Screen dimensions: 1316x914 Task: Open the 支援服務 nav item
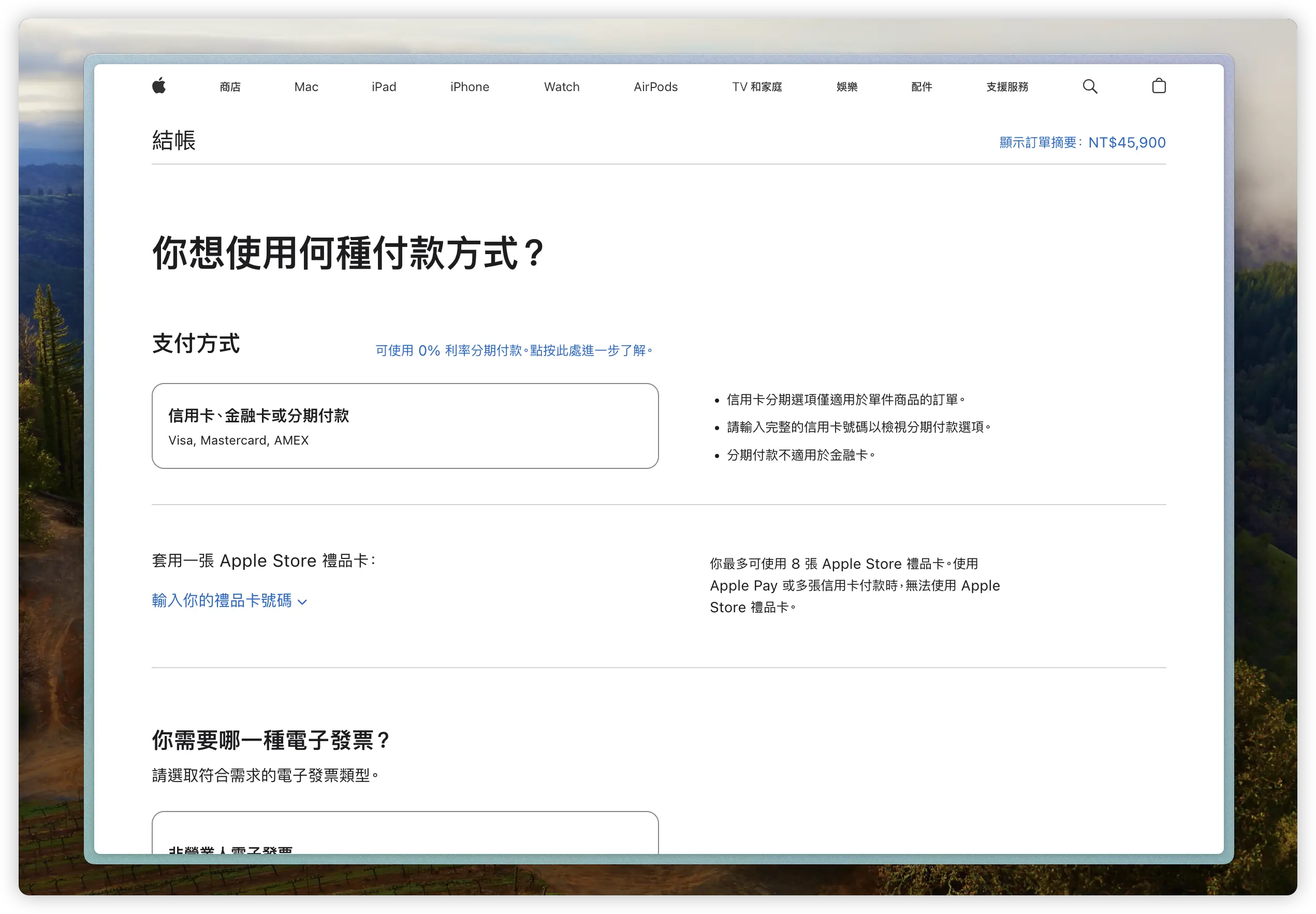tap(1007, 86)
